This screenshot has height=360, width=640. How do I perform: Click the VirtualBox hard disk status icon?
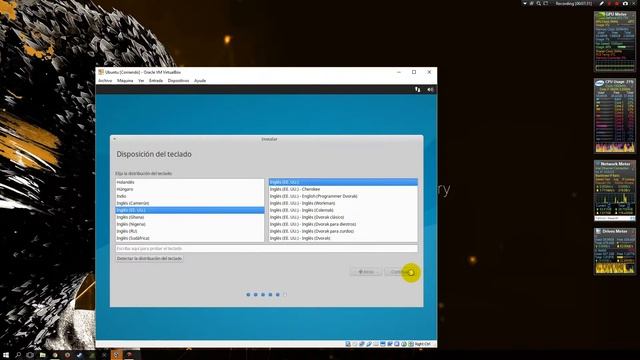(x=348, y=344)
